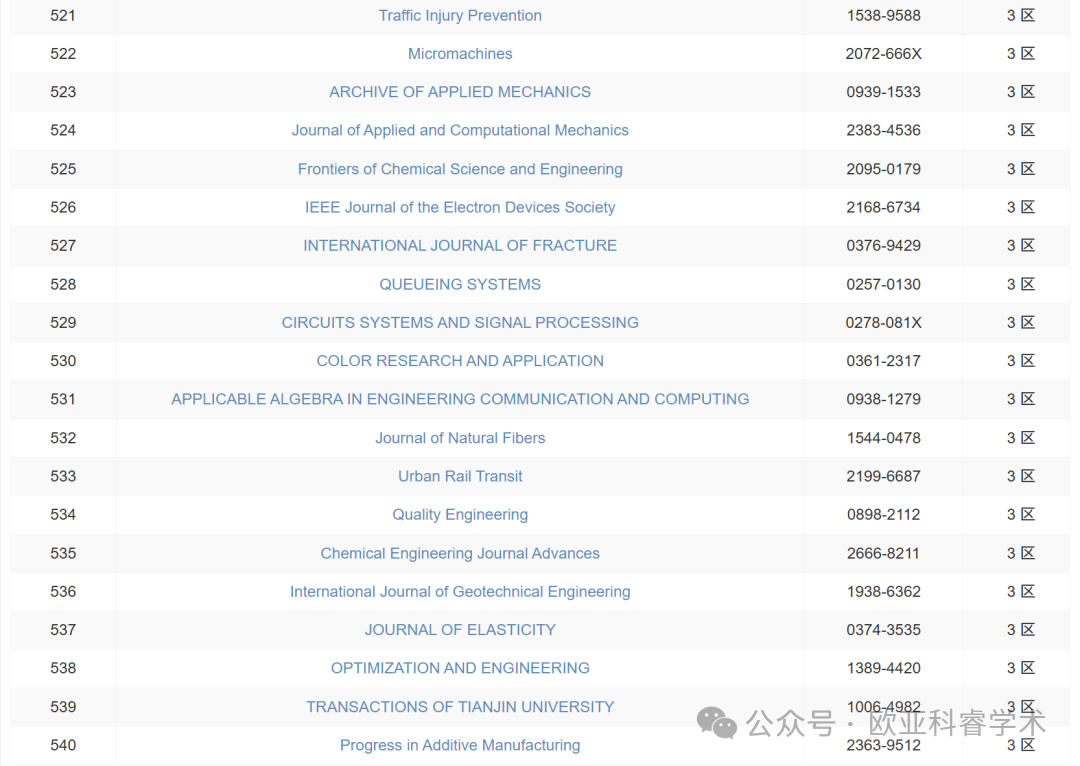Click row number 535
This screenshot has width=1080, height=766.
click(x=63, y=553)
